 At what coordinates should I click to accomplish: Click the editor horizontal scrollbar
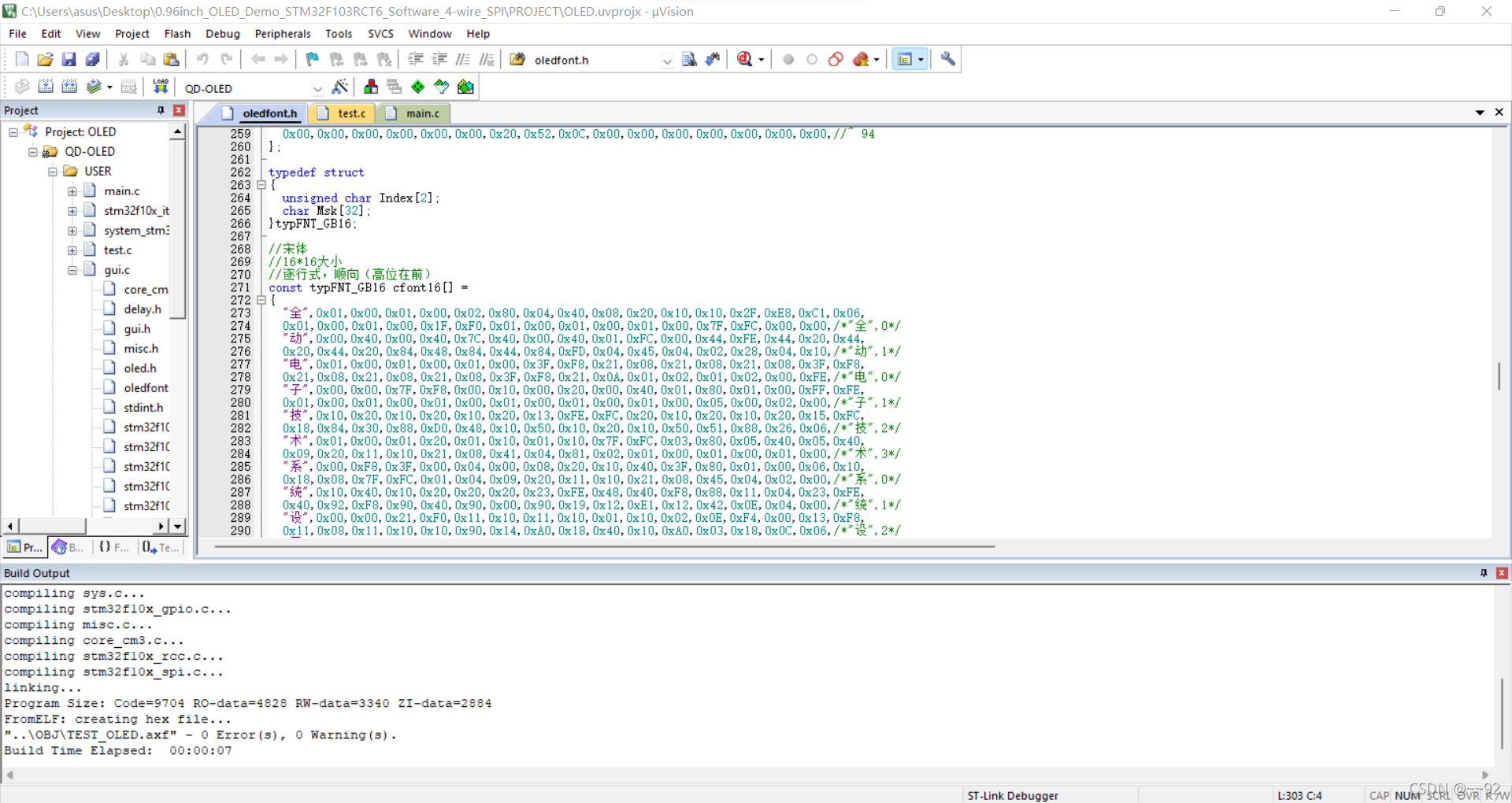pos(605,546)
